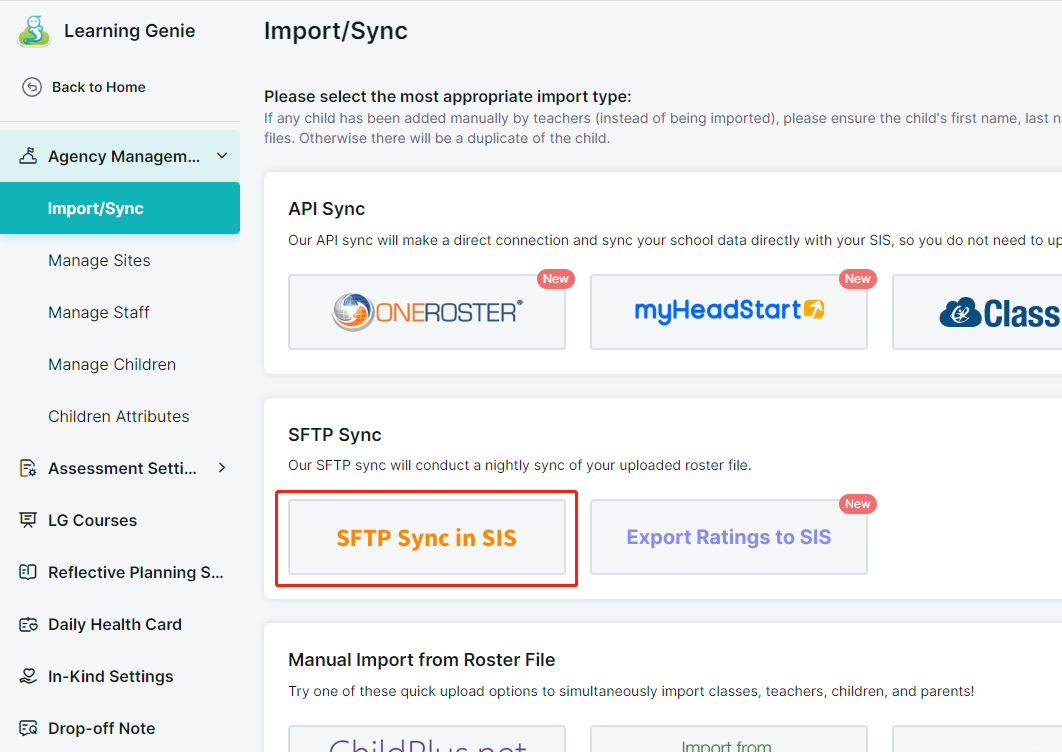Select the ChildPlus.net import card

pyautogui.click(x=427, y=739)
